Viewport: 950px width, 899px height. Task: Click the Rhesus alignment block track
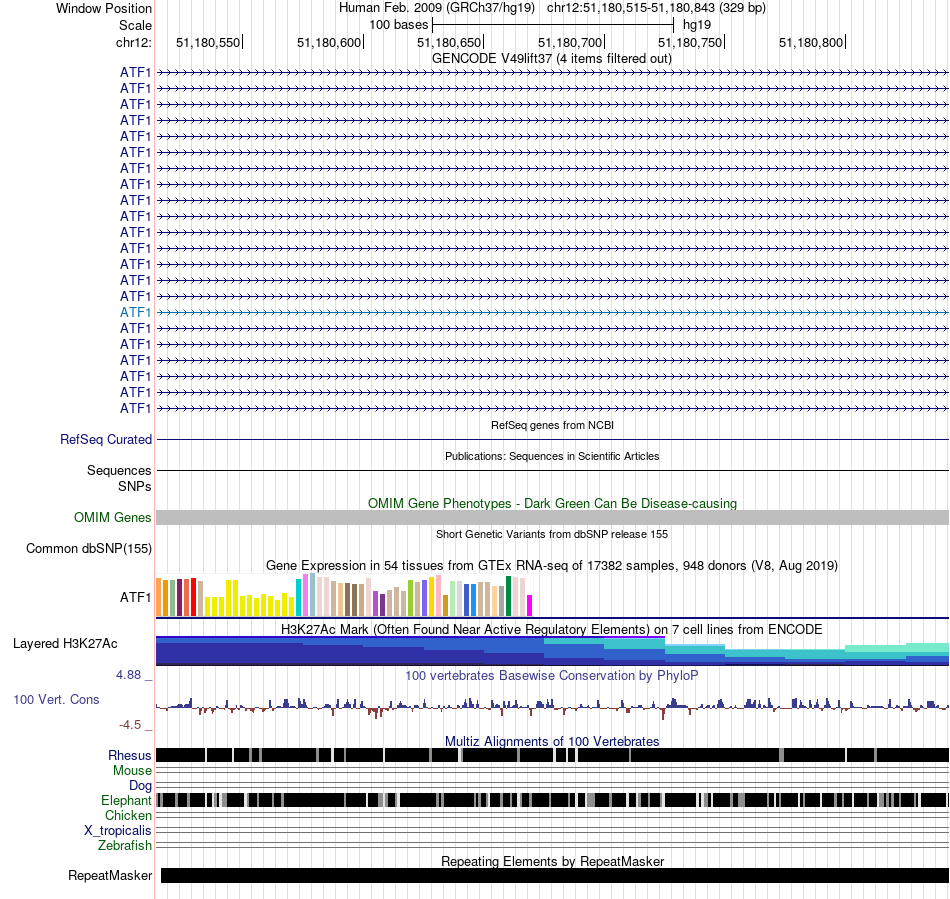point(553,755)
